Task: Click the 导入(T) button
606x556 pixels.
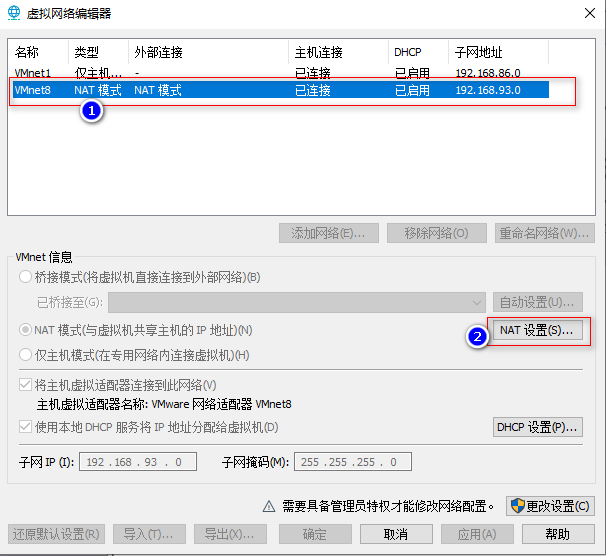Action: click(149, 534)
